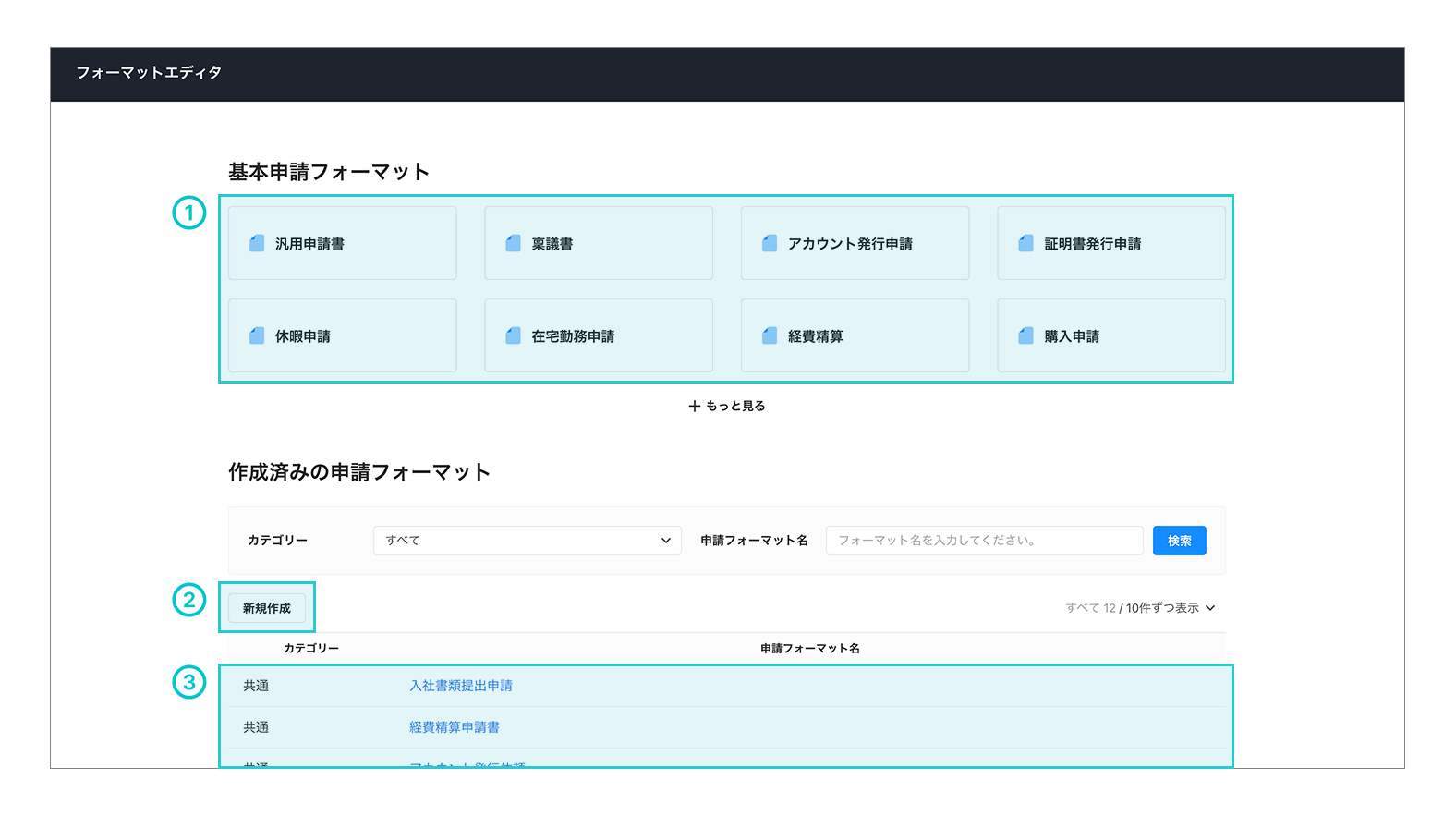1456x816 pixels.
Task: Click the カテゴリー column header
Action: pyautogui.click(x=311, y=649)
